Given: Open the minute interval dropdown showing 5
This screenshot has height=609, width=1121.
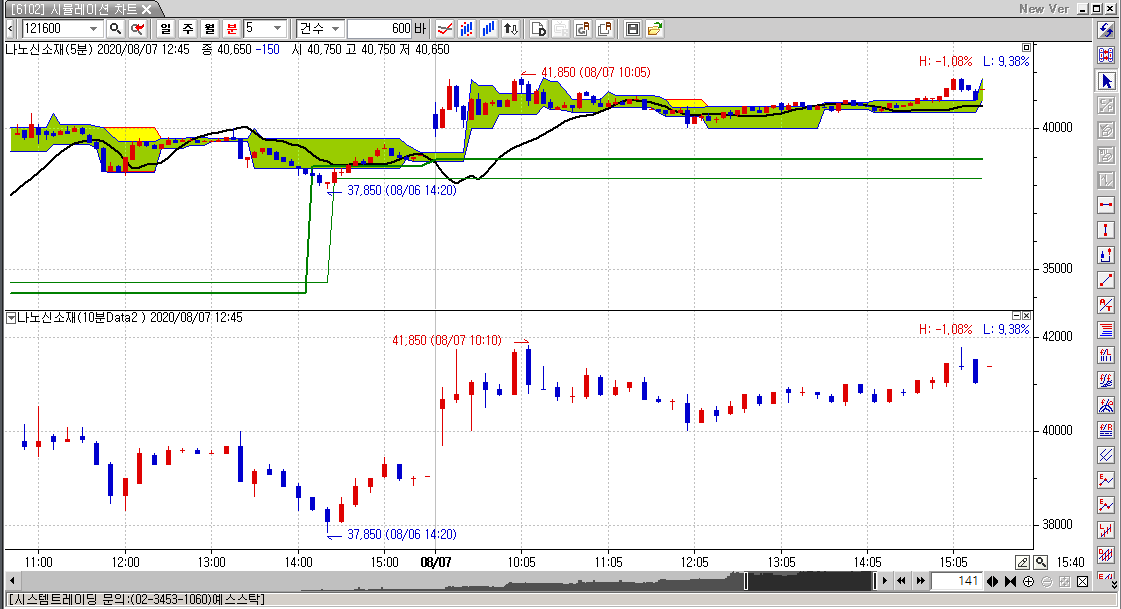Looking at the screenshot, I should (278, 29).
